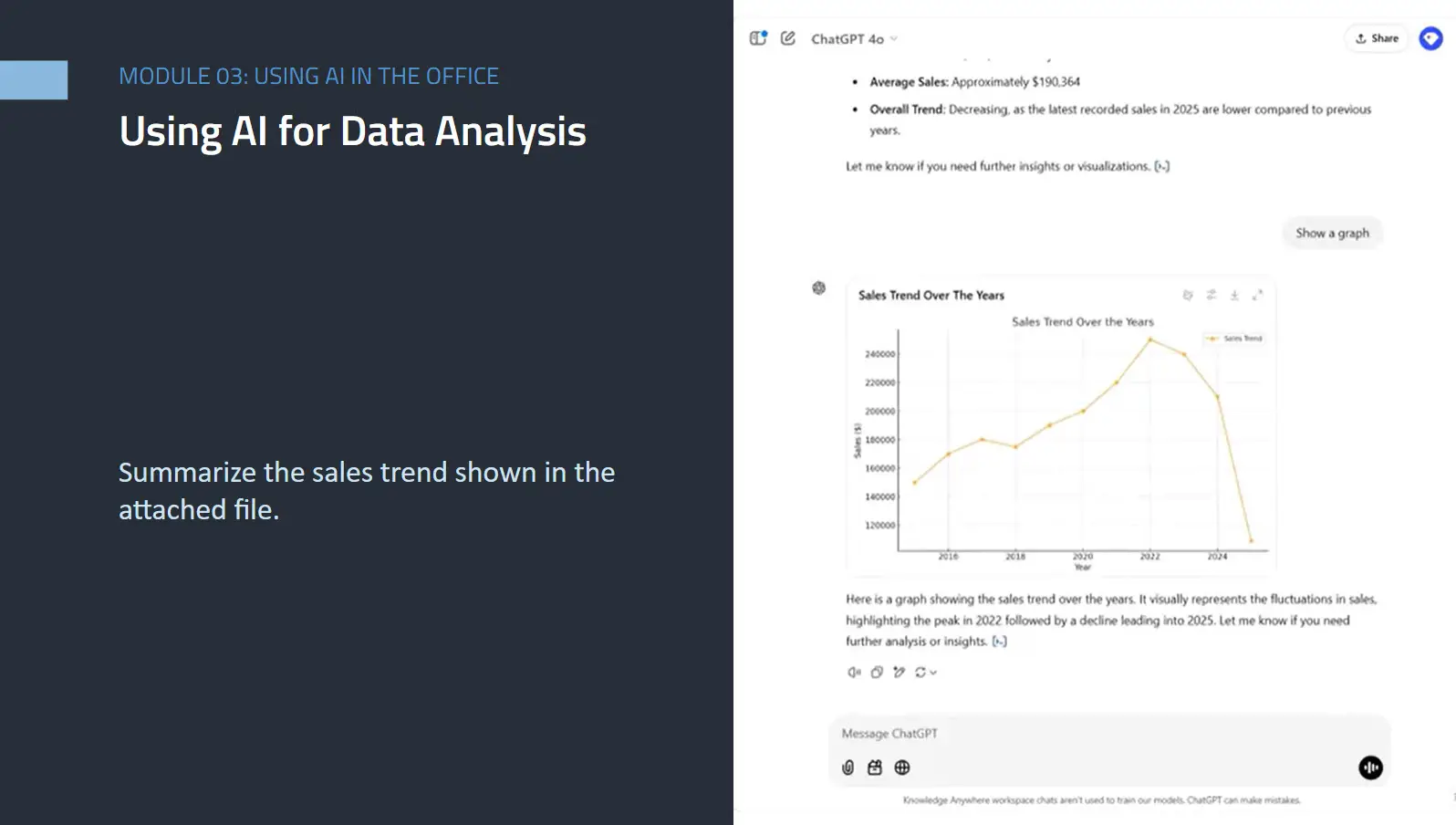Read the graph response aloud

(853, 673)
